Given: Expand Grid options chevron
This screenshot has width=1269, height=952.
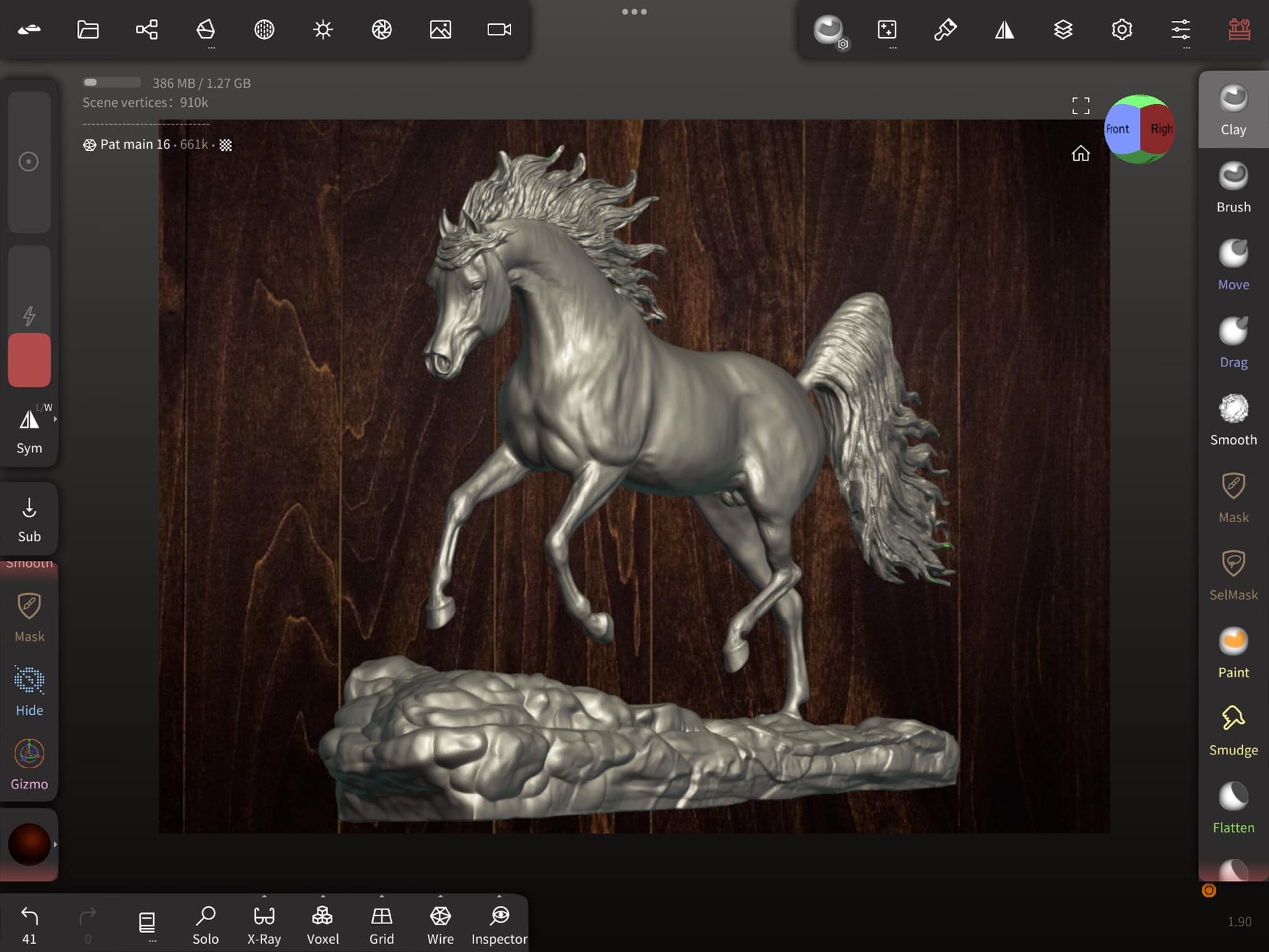Looking at the screenshot, I should (x=381, y=897).
